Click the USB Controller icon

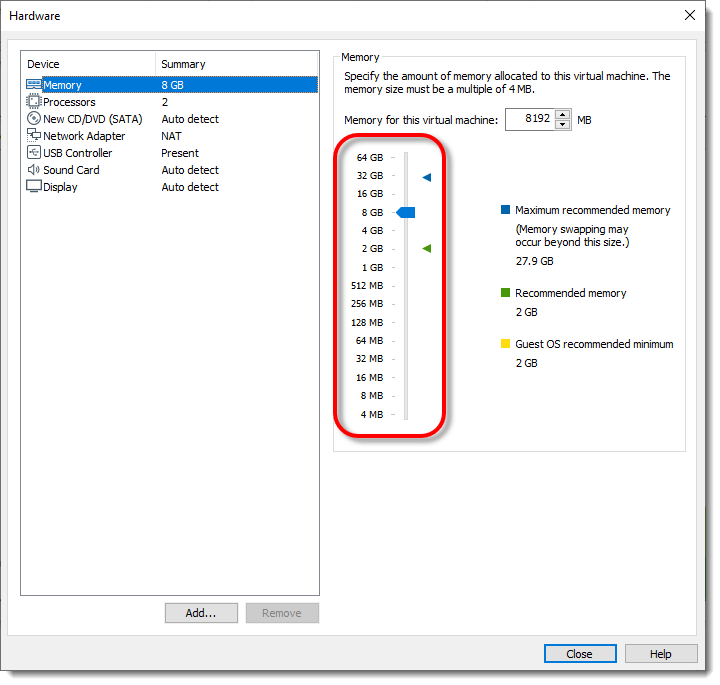pos(34,152)
